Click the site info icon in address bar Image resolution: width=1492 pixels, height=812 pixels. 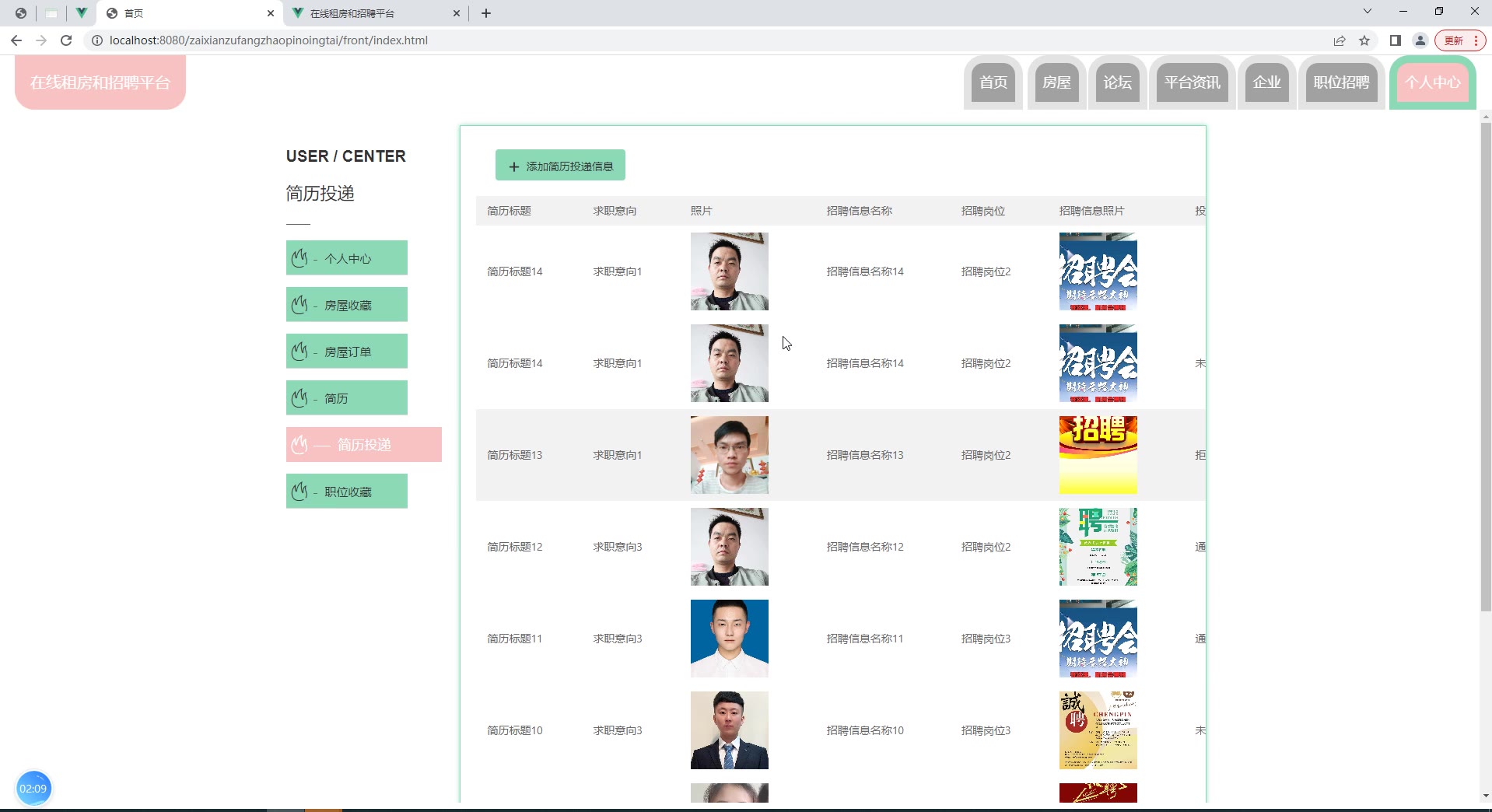click(x=97, y=40)
